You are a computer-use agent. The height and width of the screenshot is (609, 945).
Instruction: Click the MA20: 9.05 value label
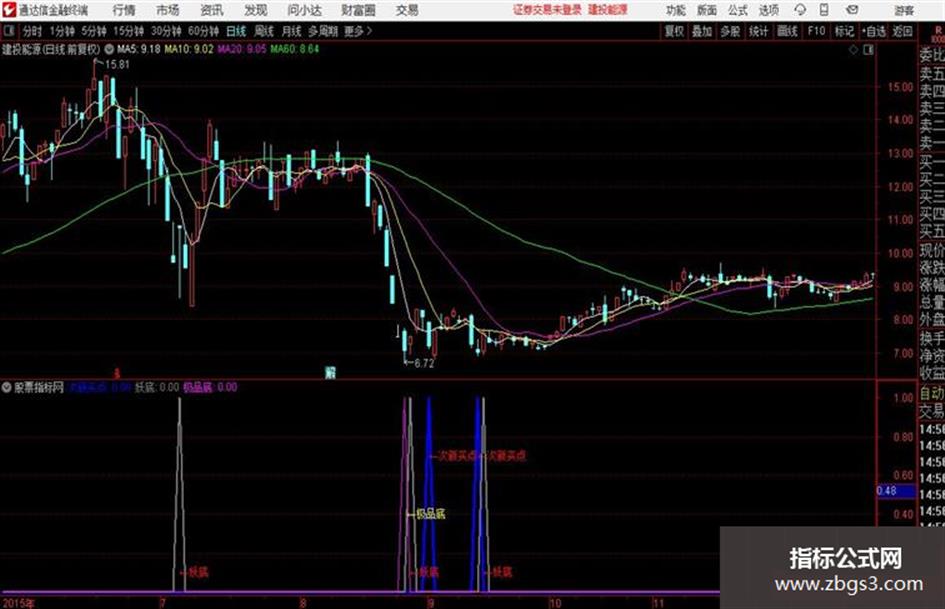click(242, 49)
